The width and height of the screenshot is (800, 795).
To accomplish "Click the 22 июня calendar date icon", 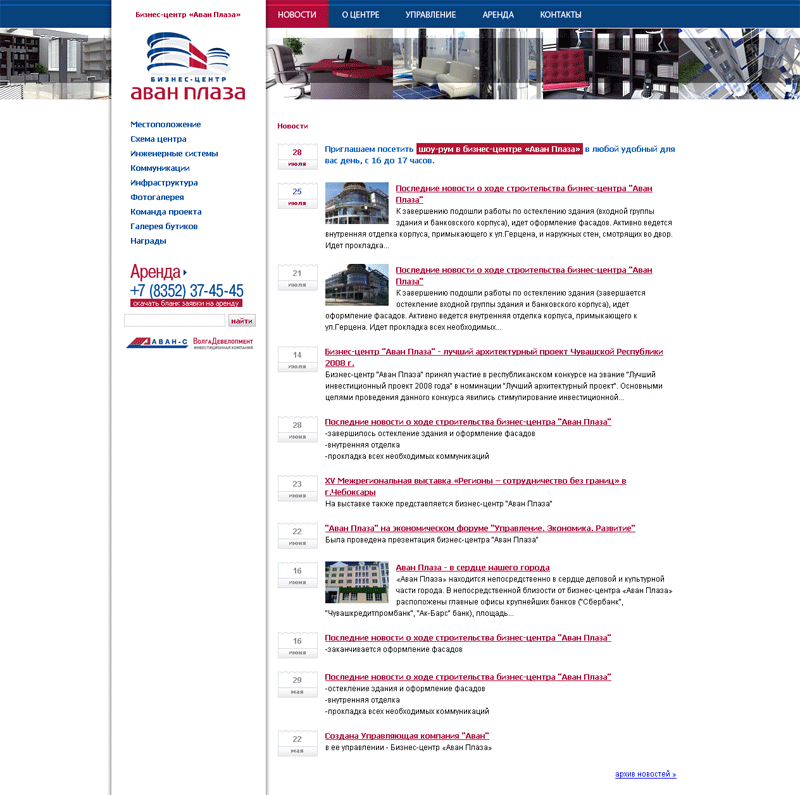I will tap(297, 535).
